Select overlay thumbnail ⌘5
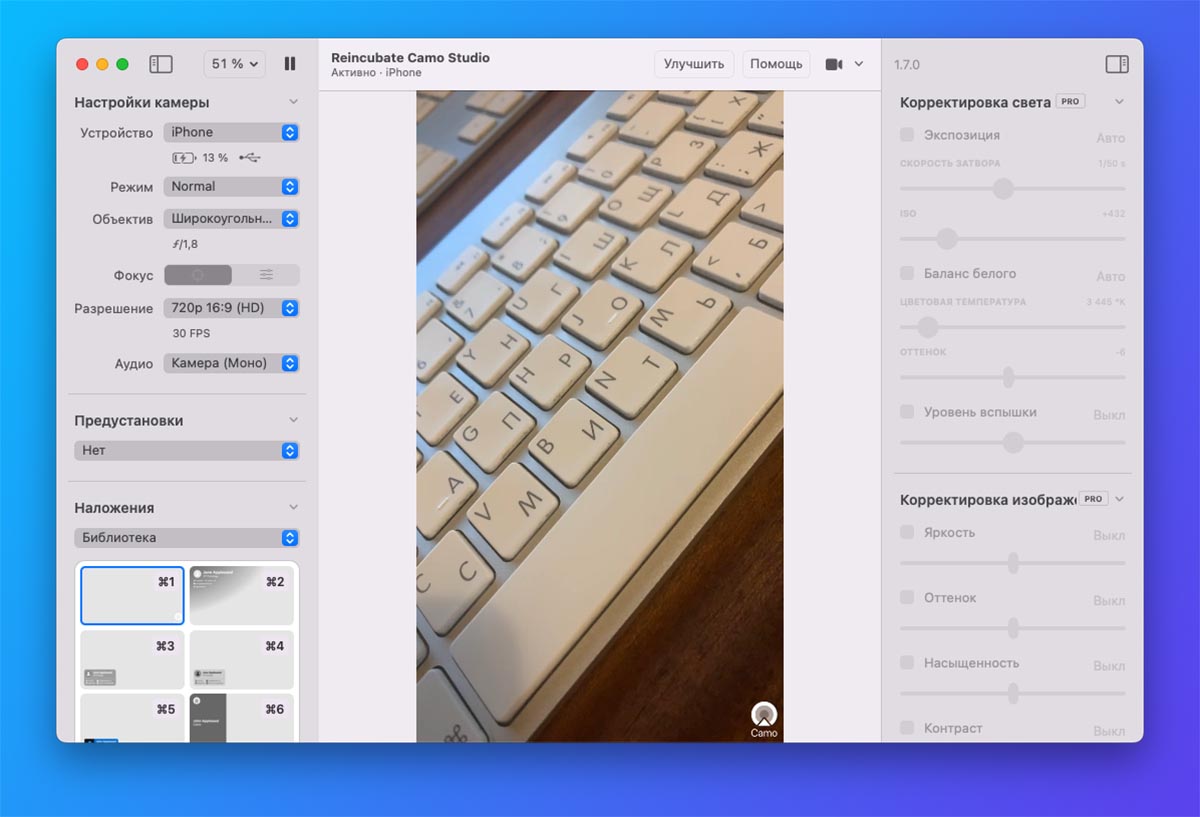This screenshot has width=1200, height=817. [132, 718]
